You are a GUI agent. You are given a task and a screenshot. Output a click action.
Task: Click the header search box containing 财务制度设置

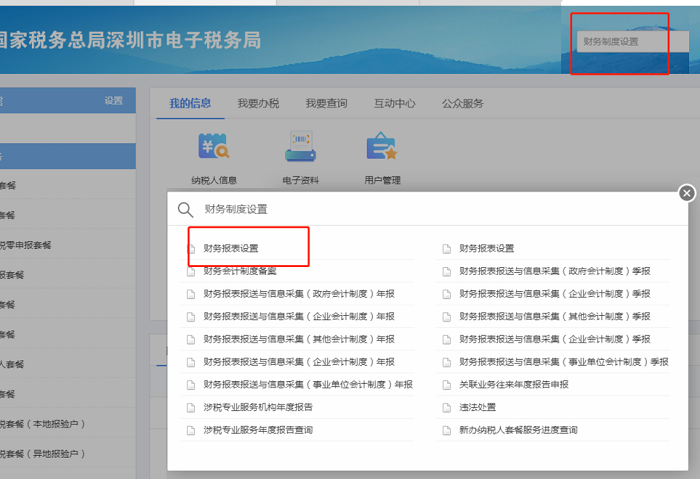click(x=620, y=42)
